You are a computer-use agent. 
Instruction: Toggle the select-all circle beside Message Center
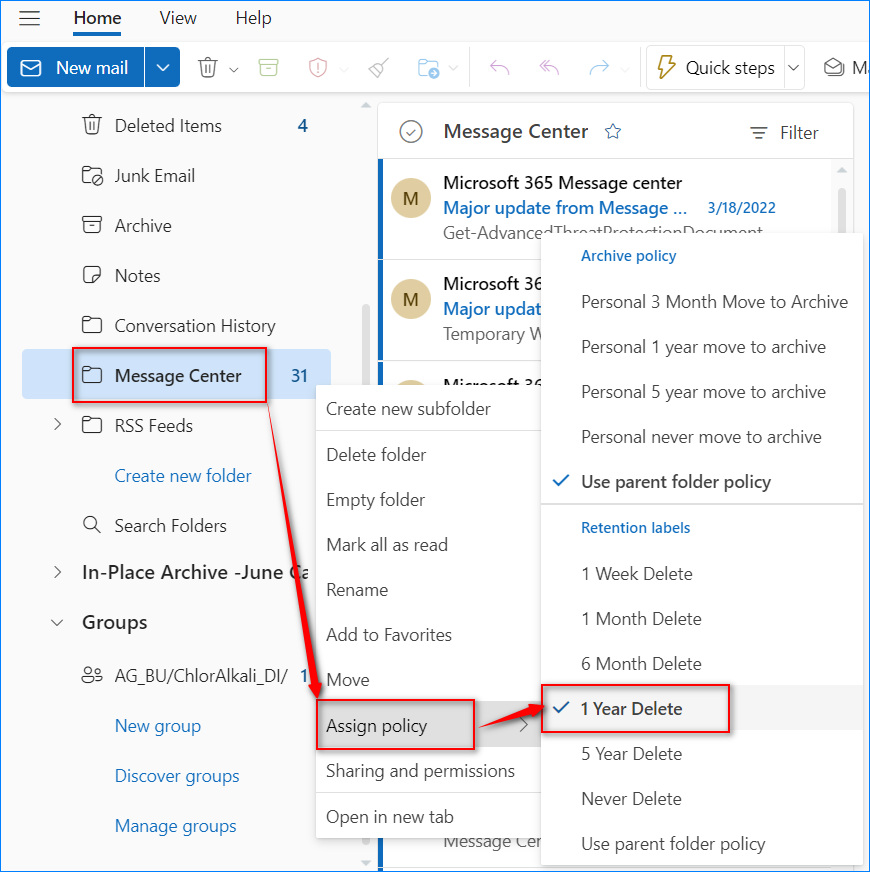coord(411,132)
